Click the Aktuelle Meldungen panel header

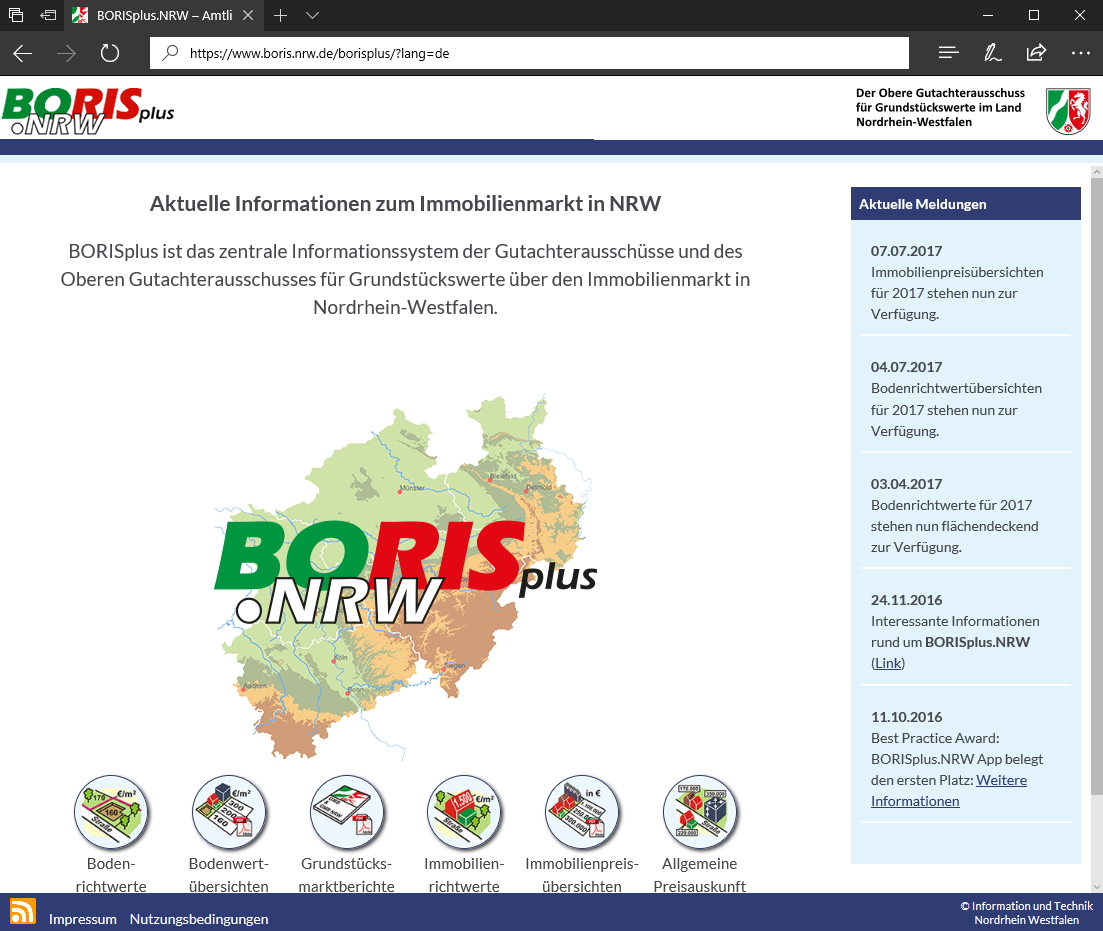tap(965, 204)
